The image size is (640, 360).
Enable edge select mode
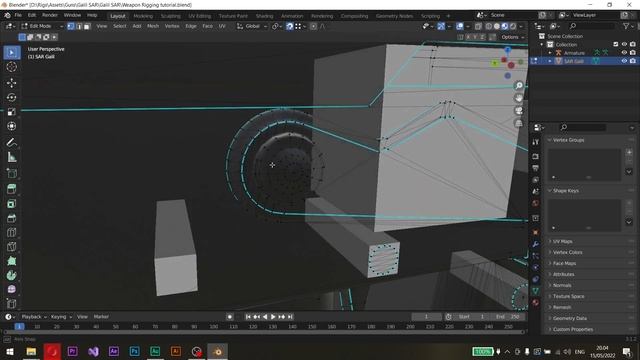click(79, 26)
